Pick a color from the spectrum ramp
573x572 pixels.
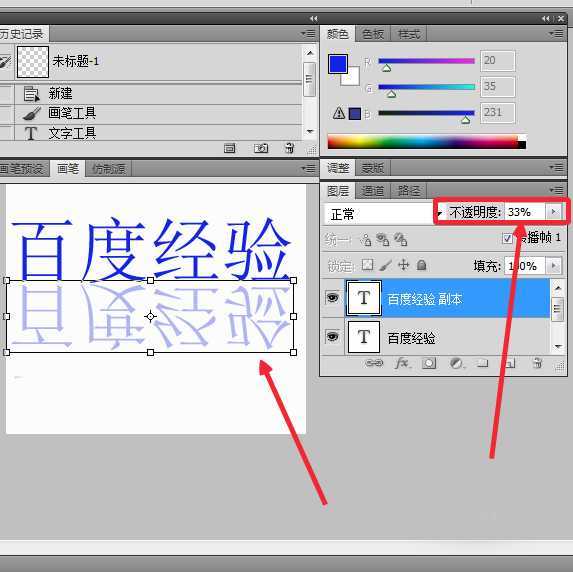click(x=426, y=142)
